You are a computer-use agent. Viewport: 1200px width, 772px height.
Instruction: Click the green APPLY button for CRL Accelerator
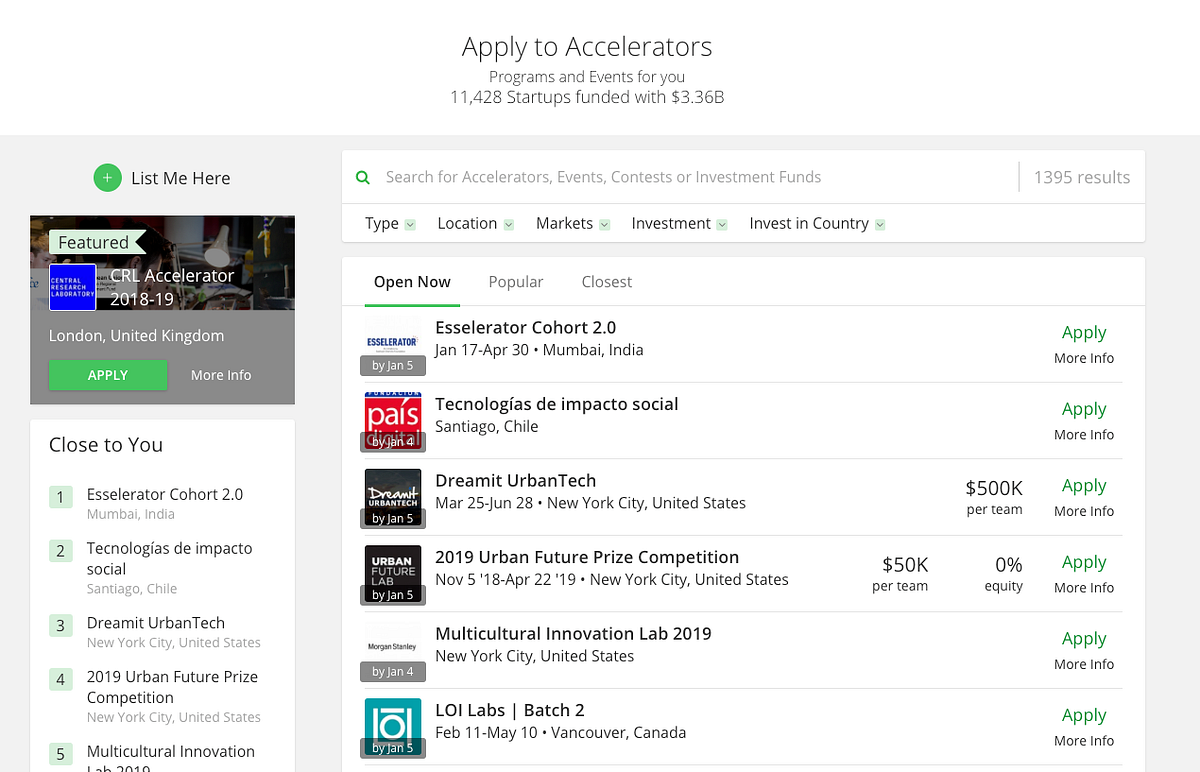tap(108, 375)
